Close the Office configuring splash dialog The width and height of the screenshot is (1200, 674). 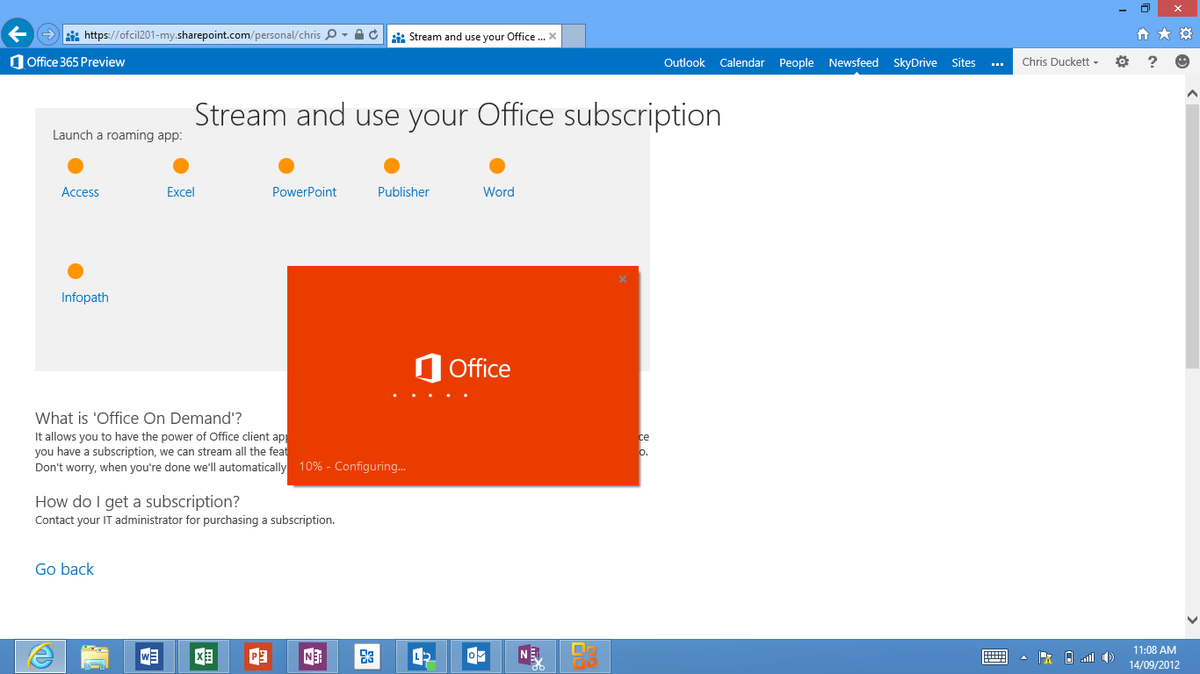pos(623,279)
